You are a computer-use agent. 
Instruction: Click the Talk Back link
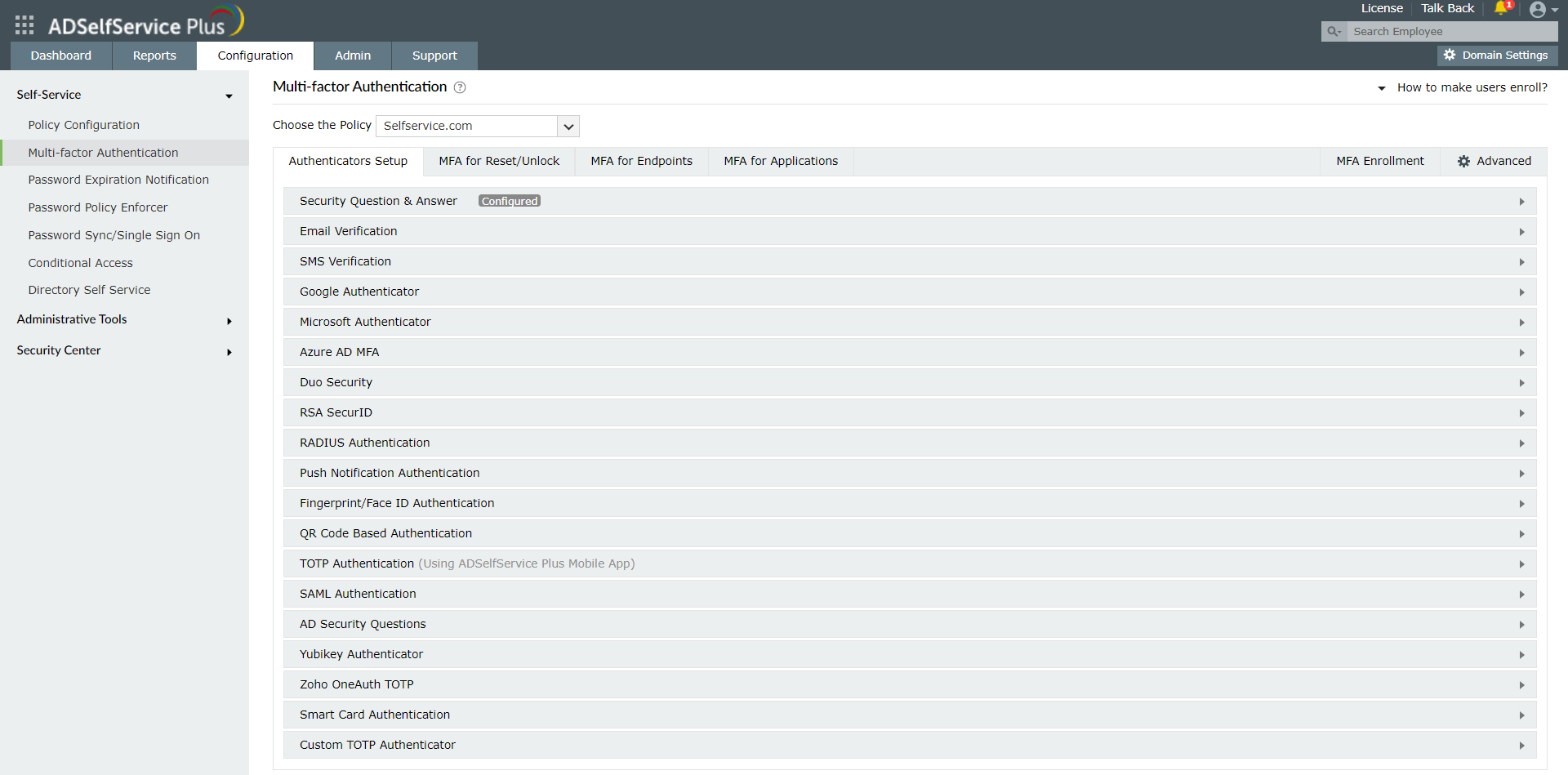[x=1447, y=8]
